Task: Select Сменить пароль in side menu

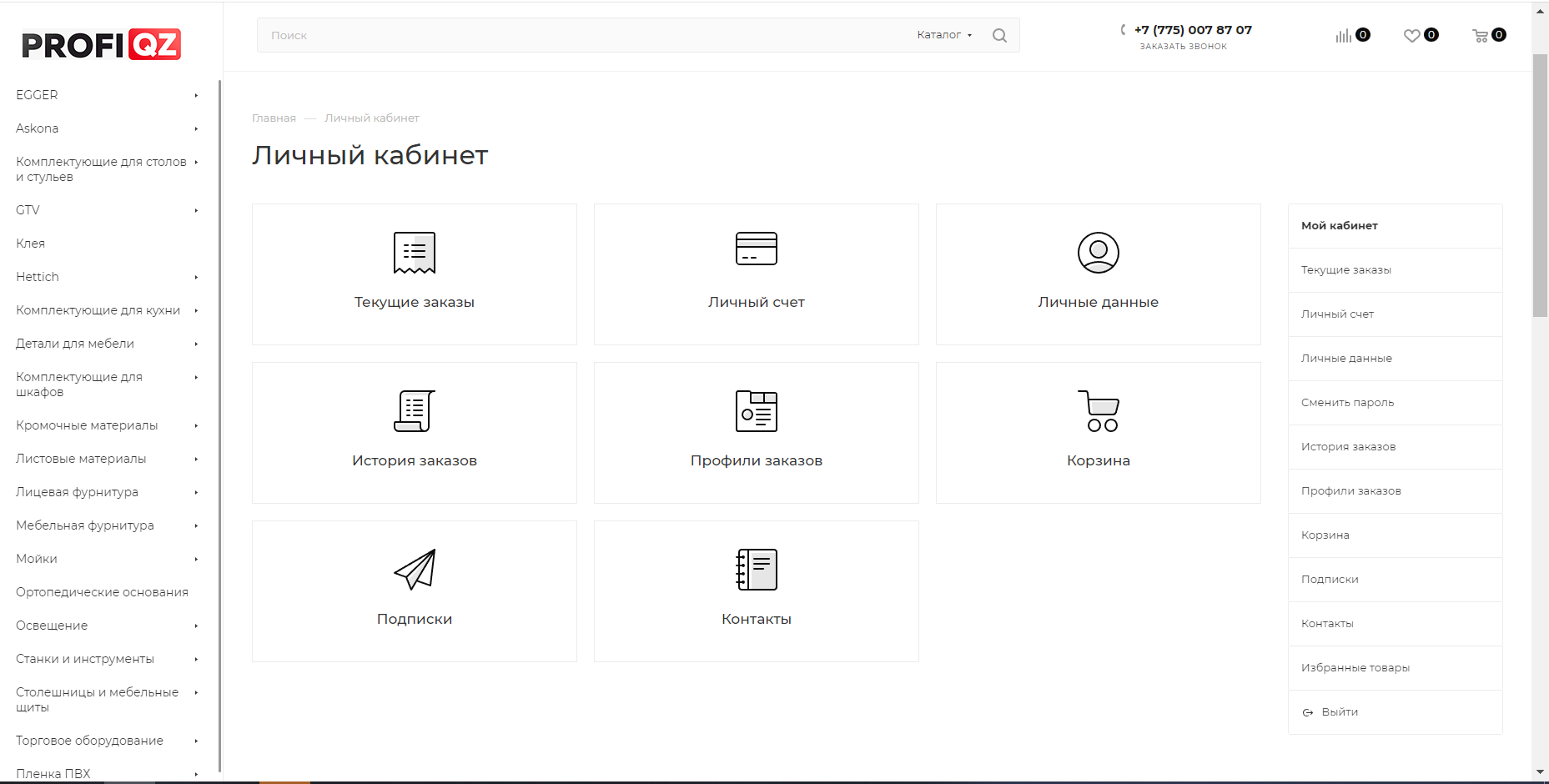Action: pos(1395,403)
